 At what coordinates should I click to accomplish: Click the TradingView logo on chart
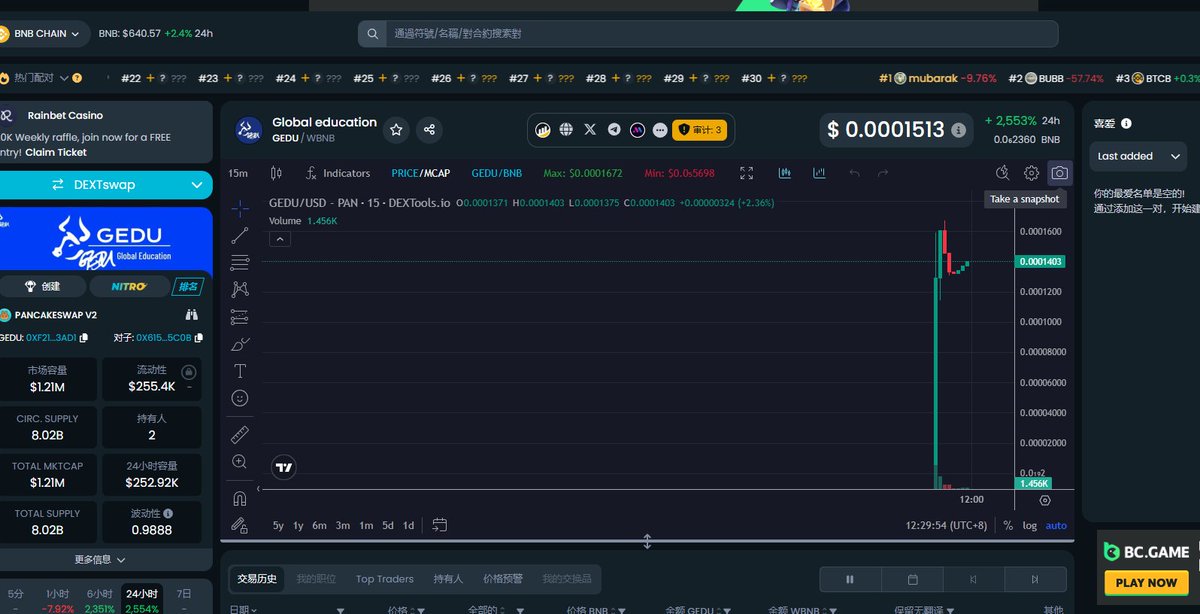284,467
